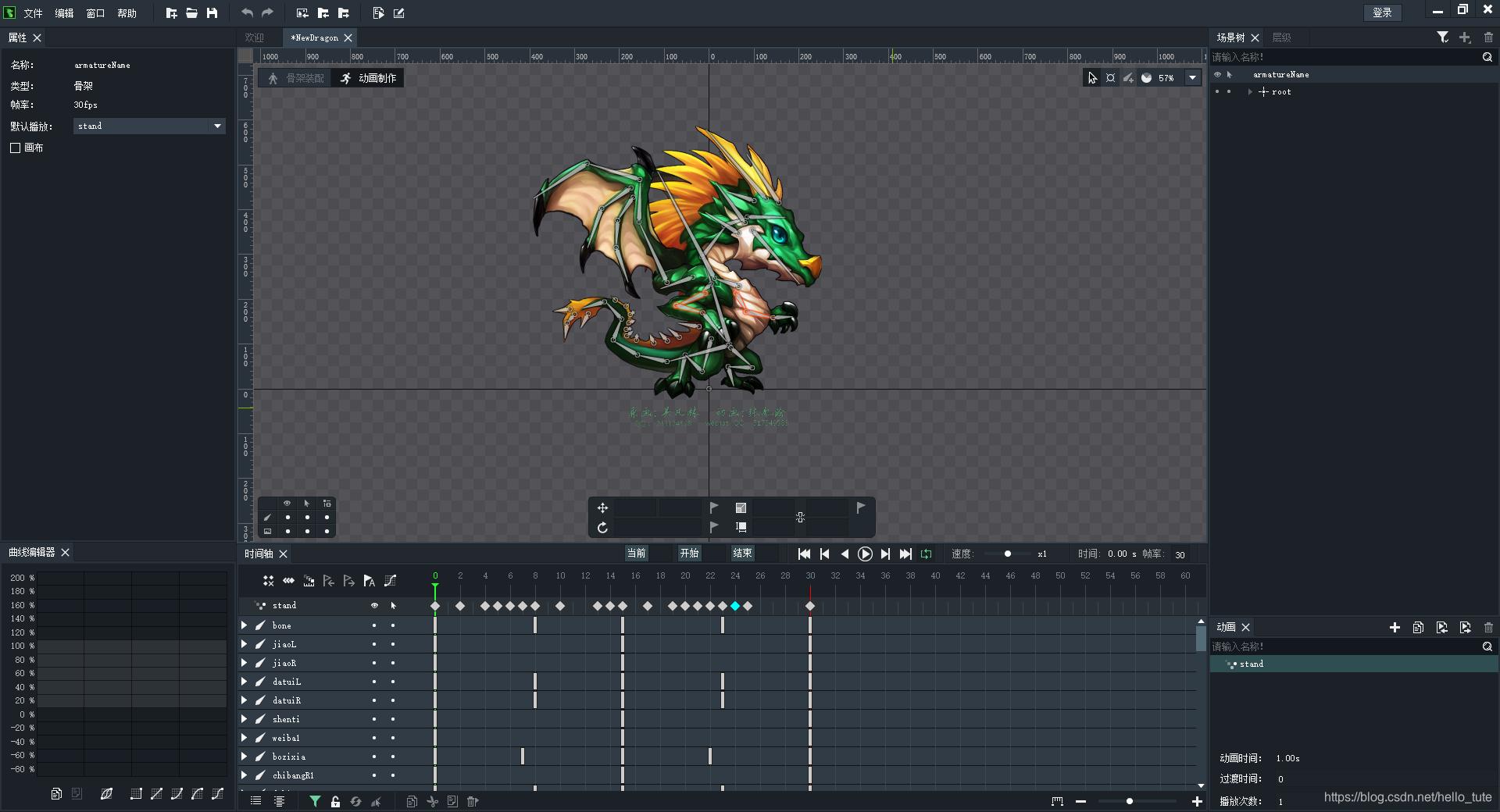Switch to the 层级 tab

(x=1281, y=37)
